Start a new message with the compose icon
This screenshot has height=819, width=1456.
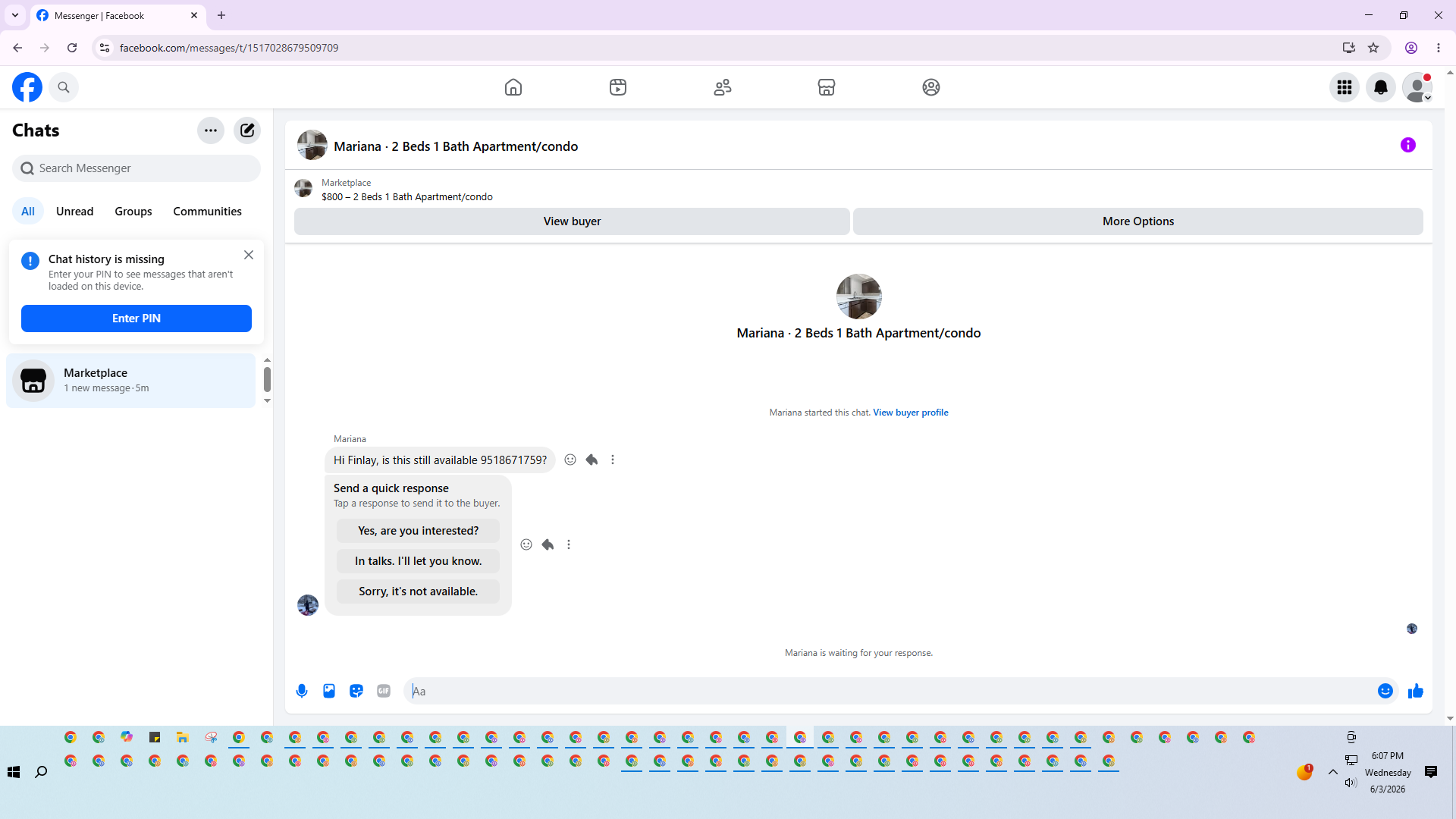tap(247, 130)
